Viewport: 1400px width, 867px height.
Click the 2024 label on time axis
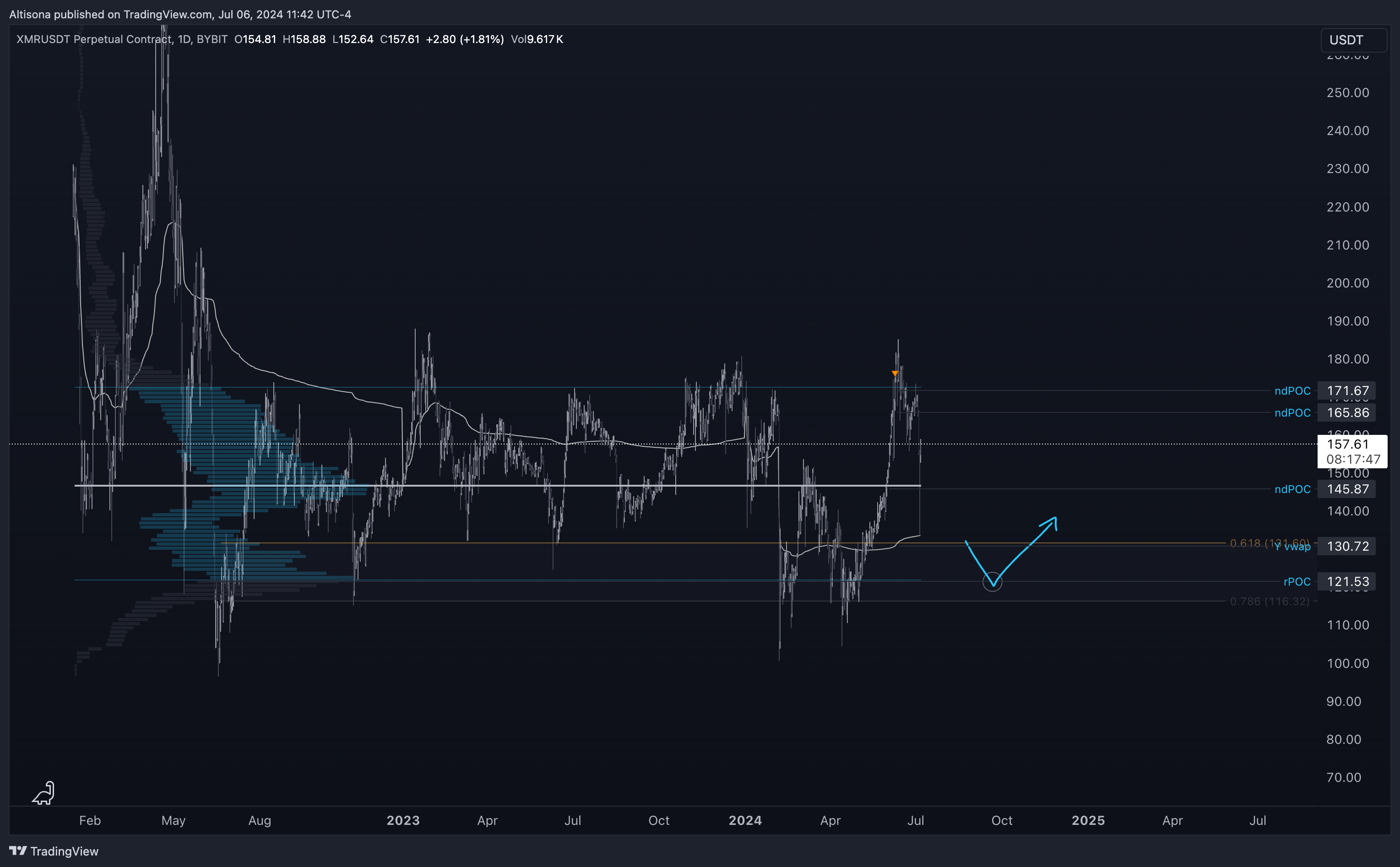pos(745,821)
